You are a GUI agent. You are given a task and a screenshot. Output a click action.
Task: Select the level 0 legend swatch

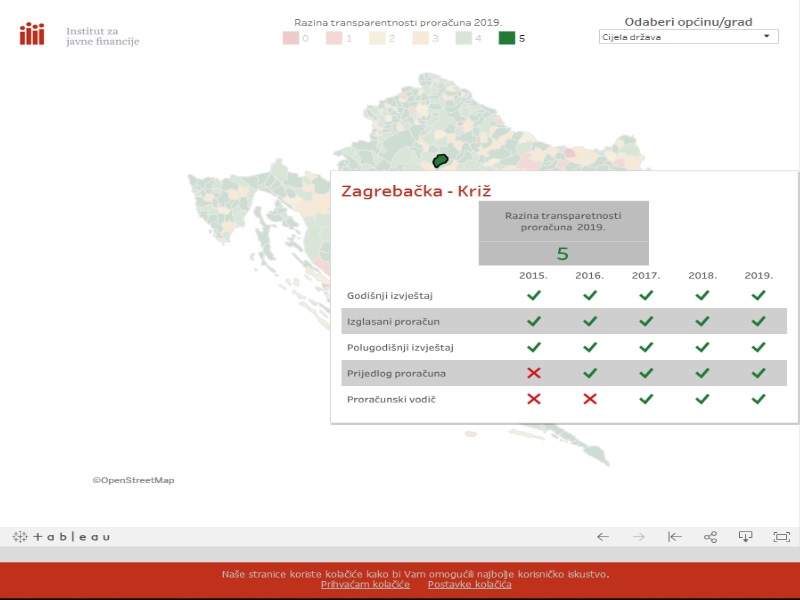pyautogui.click(x=291, y=38)
